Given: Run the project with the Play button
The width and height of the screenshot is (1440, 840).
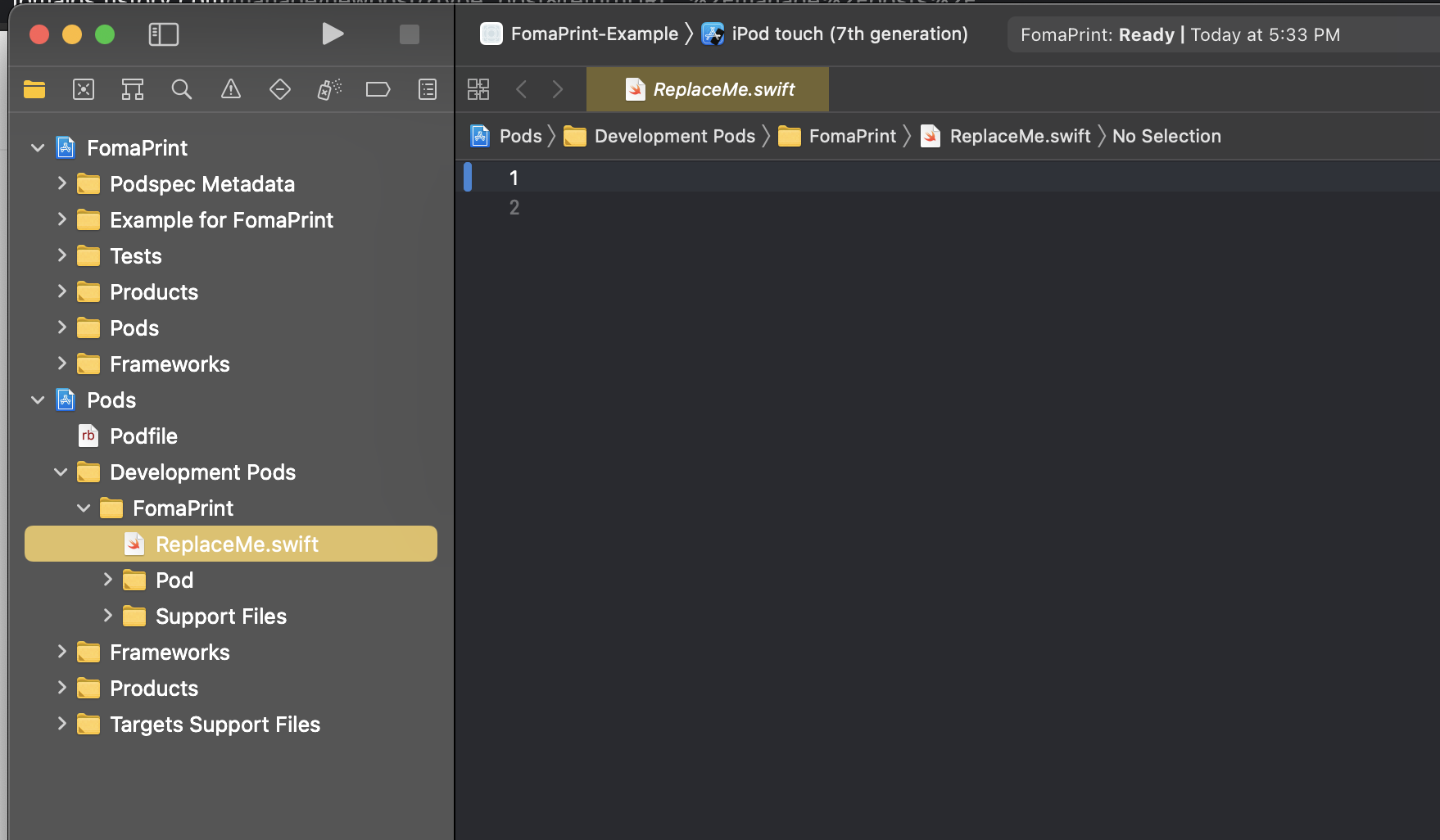Looking at the screenshot, I should 333,34.
